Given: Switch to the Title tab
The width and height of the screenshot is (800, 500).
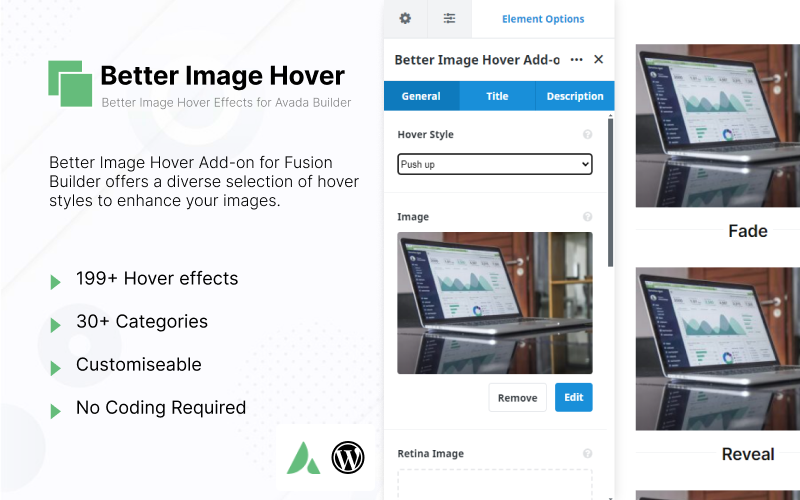Looking at the screenshot, I should [x=497, y=96].
